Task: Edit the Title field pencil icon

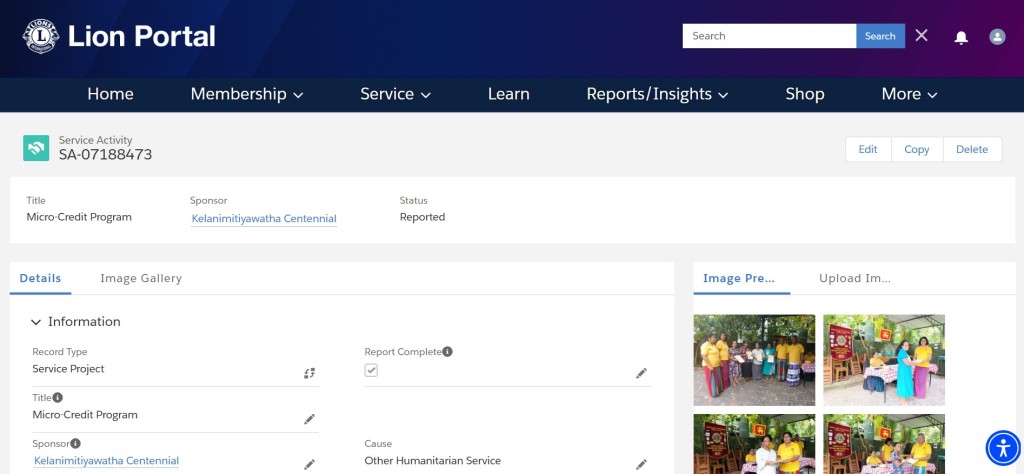Action: [x=310, y=419]
